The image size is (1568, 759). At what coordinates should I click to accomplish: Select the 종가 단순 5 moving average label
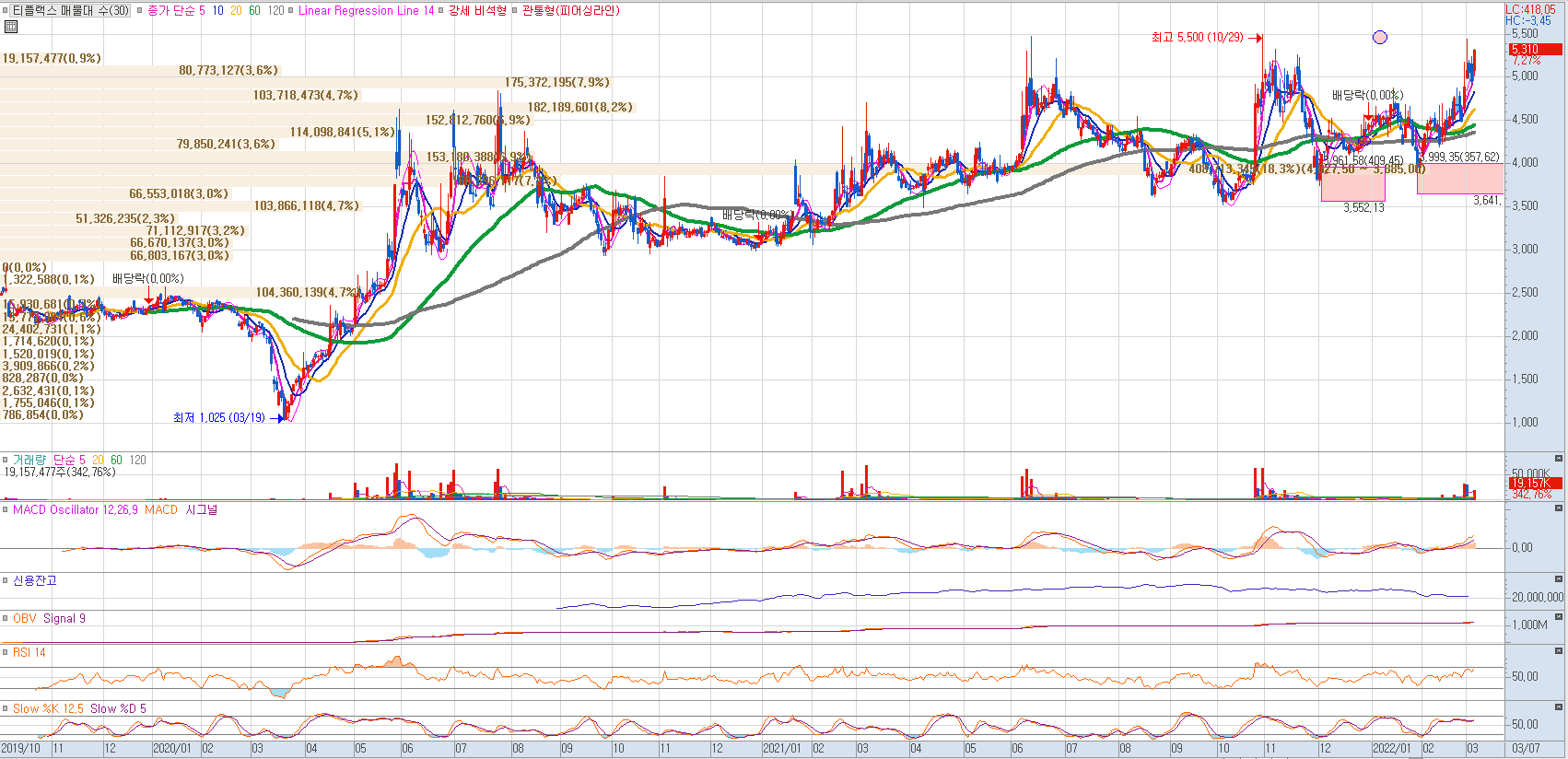pos(176,10)
